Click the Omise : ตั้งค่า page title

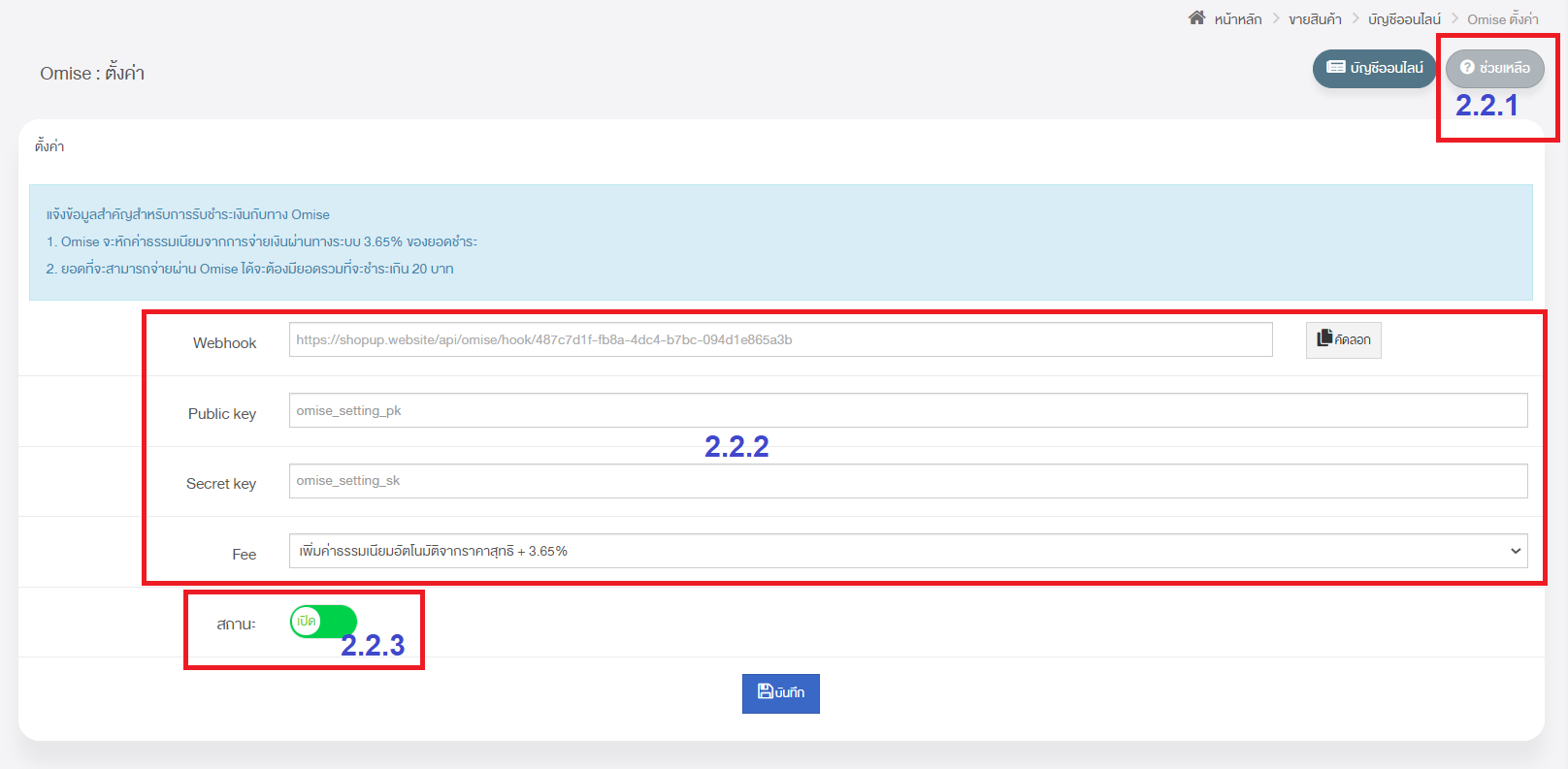pyautogui.click(x=92, y=73)
